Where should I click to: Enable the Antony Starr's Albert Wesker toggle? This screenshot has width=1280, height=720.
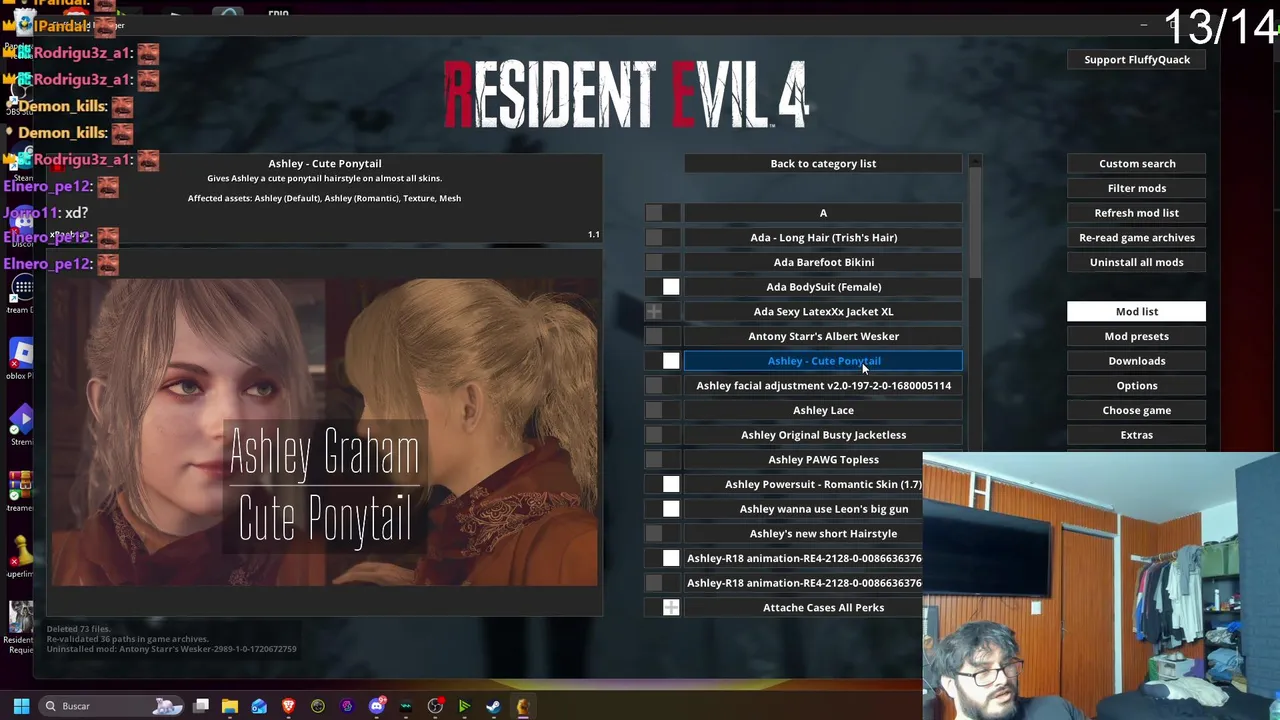tap(662, 336)
